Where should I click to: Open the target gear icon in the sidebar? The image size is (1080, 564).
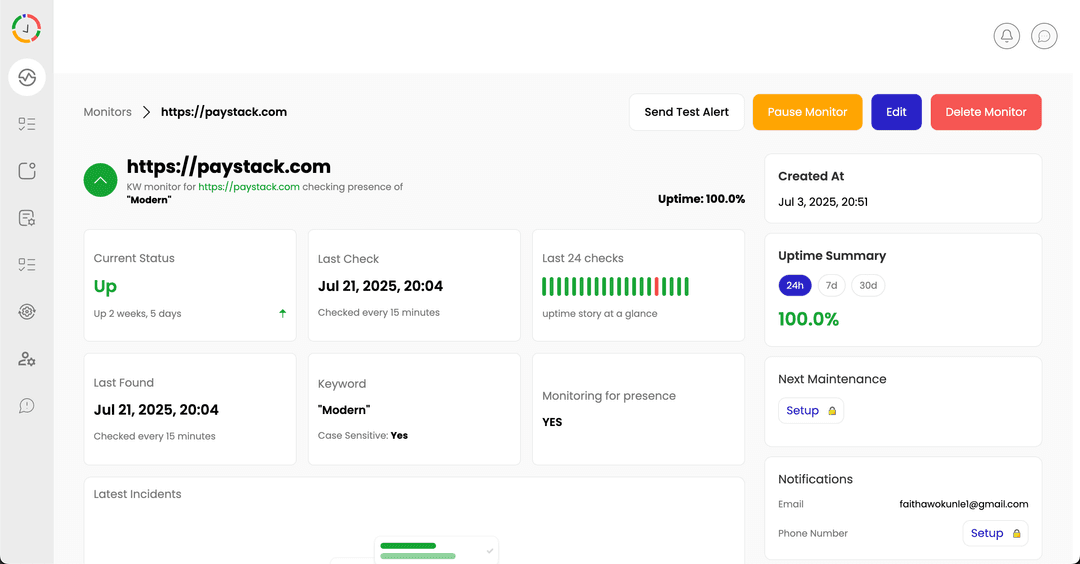tap(27, 311)
